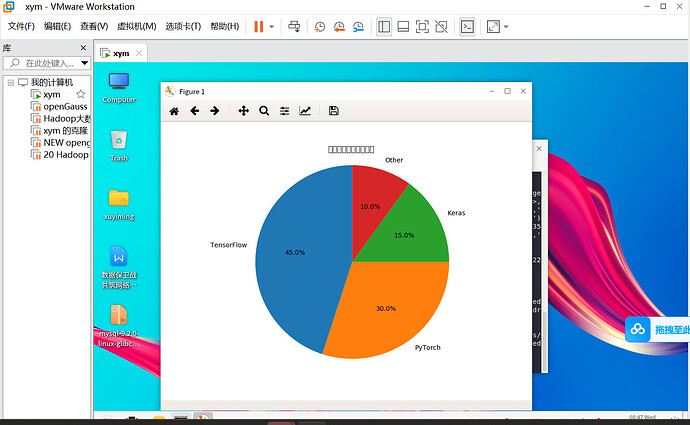Open the dropdown arrow beside the pause button
Image resolution: width=690 pixels, height=425 pixels.
point(273,27)
